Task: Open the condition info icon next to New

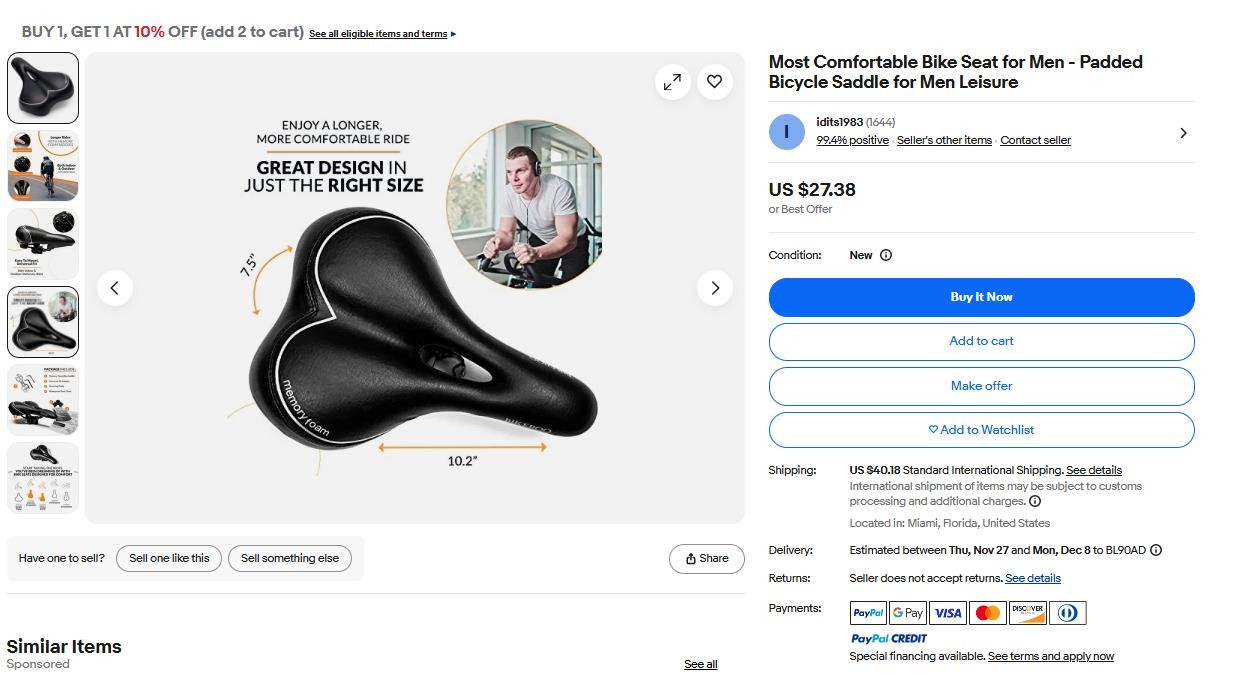Action: pyautogui.click(x=886, y=255)
